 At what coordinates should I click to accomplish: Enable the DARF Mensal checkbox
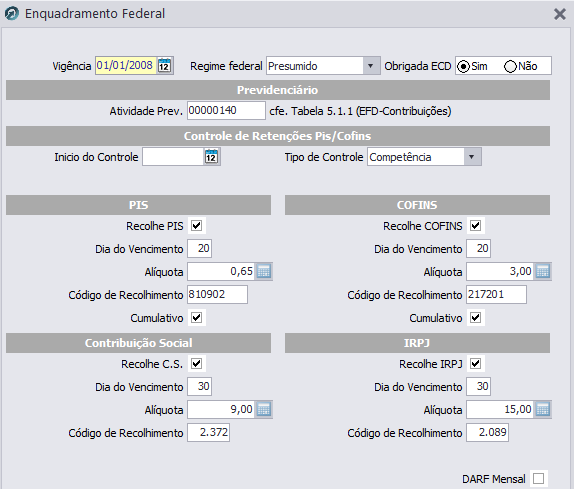tap(538, 478)
